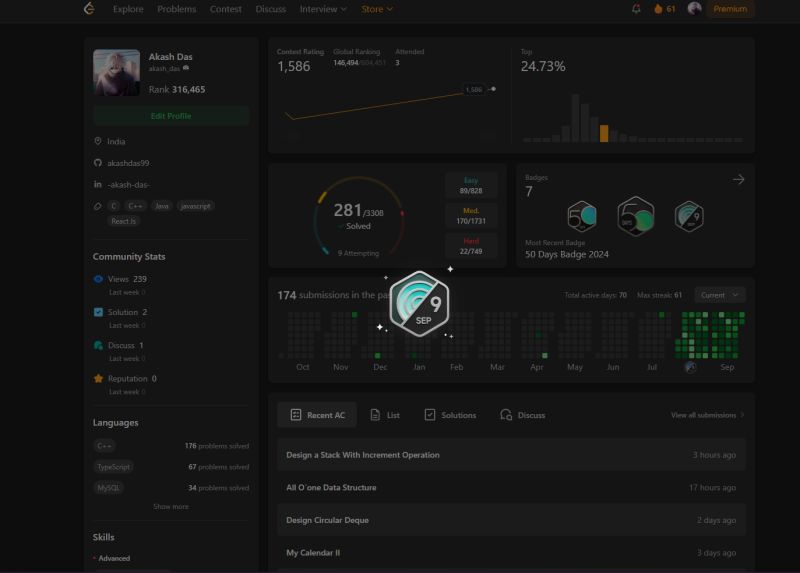
Task: Click the large SEP 9 daily badge
Action: [x=419, y=304]
